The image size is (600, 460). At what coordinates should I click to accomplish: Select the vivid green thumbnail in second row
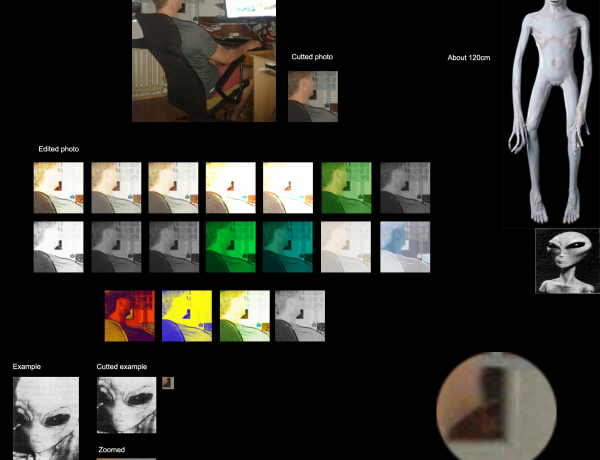(x=231, y=247)
